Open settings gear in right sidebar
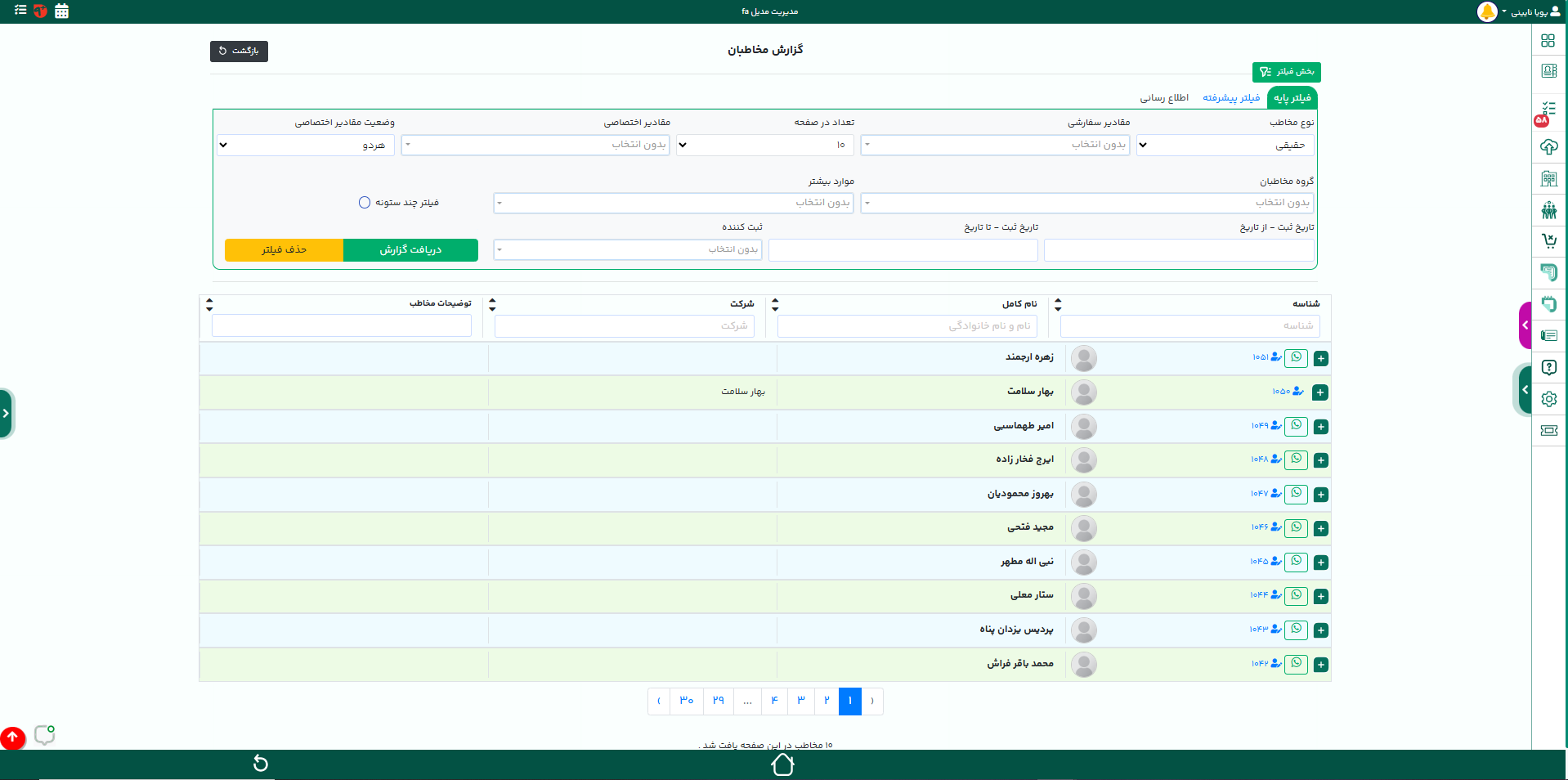Screen dimensions: 1568x780 1548,399
